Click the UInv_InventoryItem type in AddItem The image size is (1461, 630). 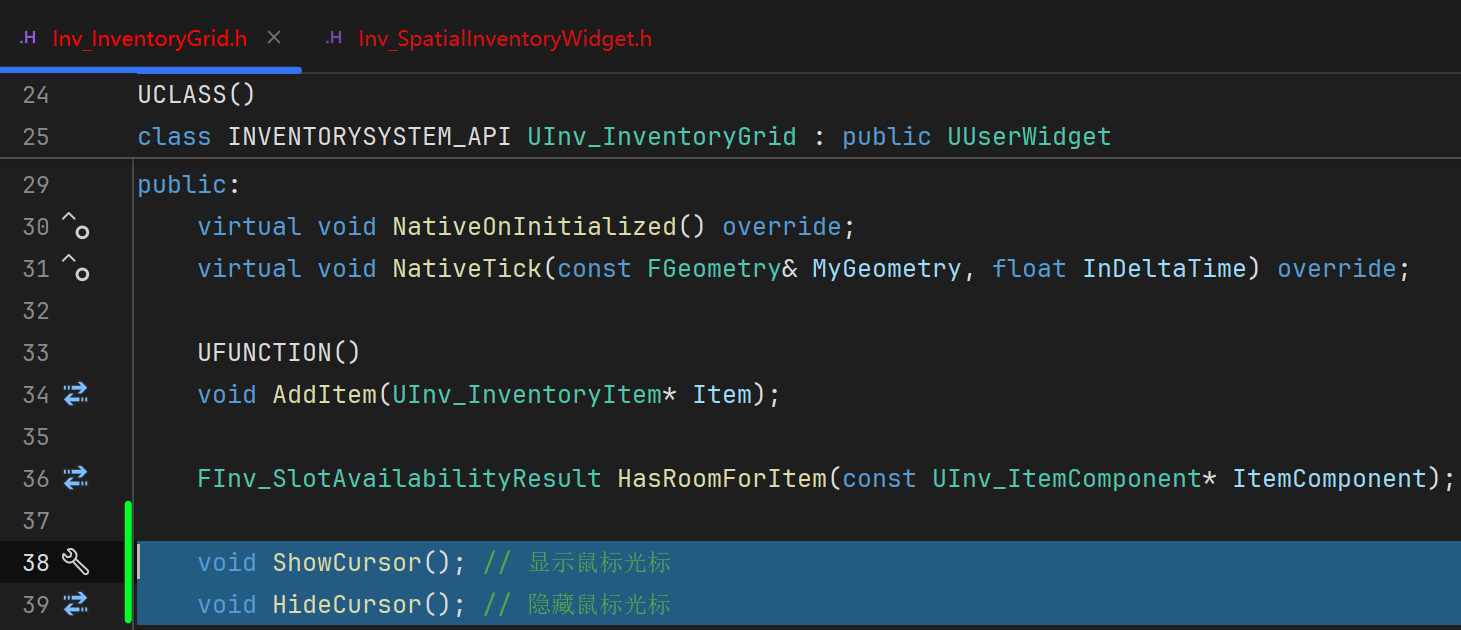pos(527,394)
